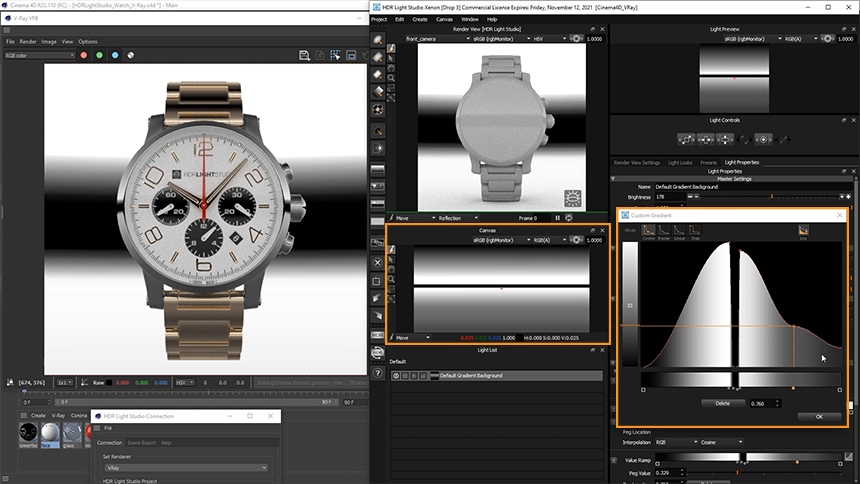This screenshot has width=860, height=484.
Task: Open front_camera dropdown in Render View
Action: tap(438, 39)
